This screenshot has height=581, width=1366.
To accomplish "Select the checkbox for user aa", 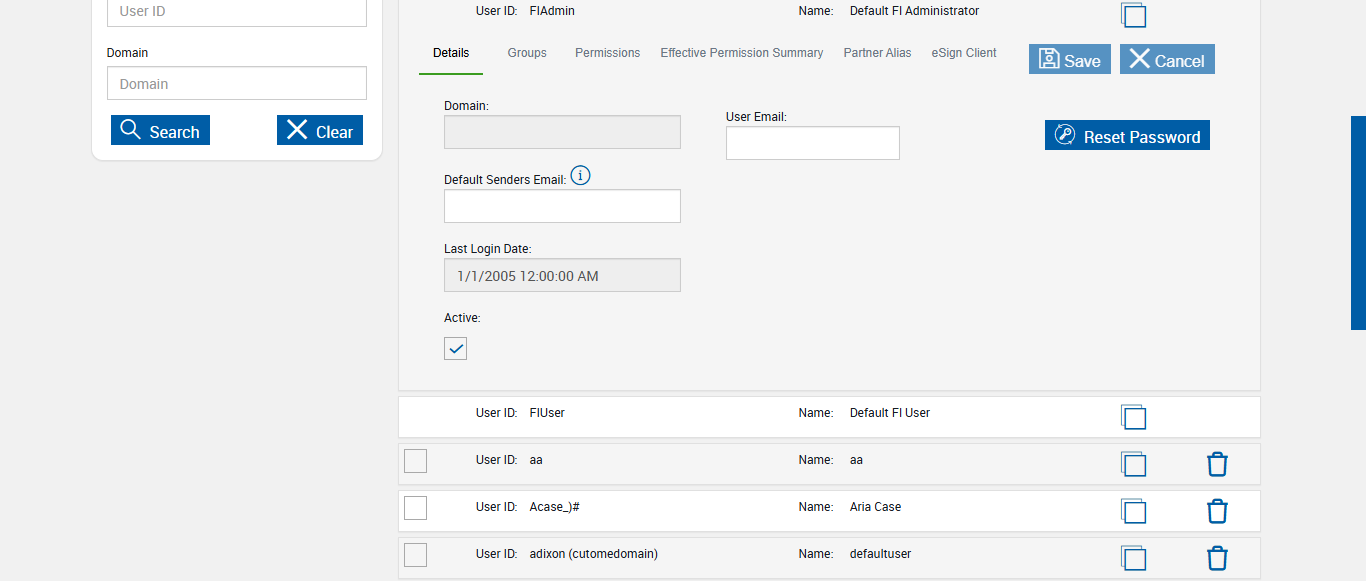I will [x=415, y=461].
